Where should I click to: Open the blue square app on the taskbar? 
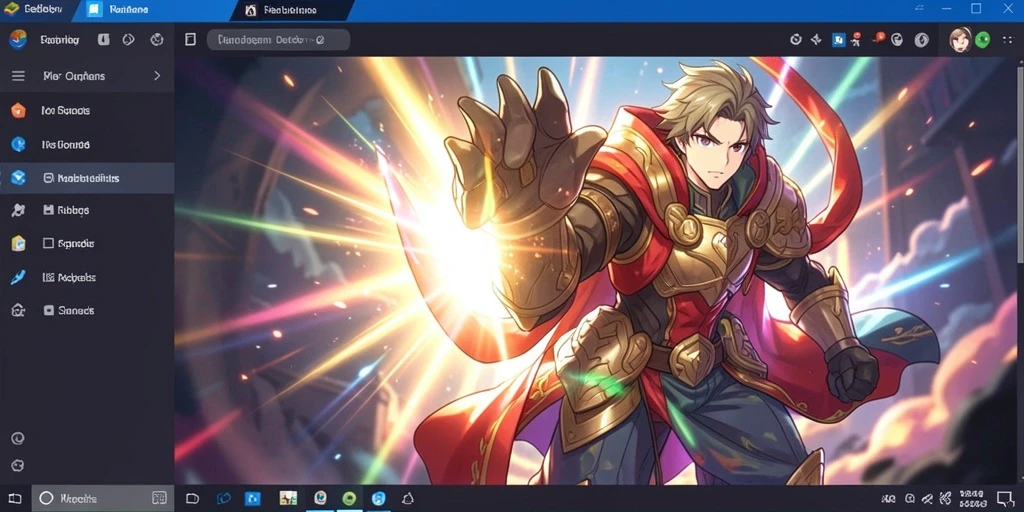click(253, 499)
